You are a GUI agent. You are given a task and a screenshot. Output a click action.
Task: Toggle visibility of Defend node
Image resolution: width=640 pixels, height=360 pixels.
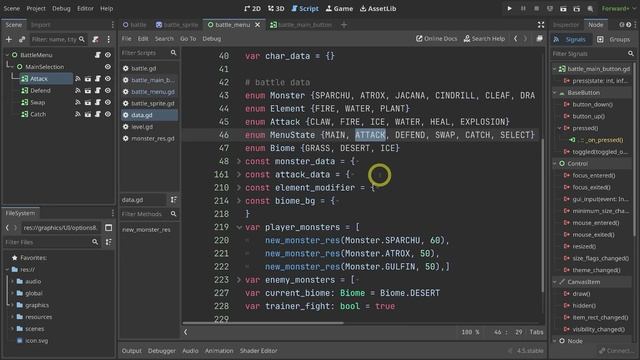pos(108,90)
